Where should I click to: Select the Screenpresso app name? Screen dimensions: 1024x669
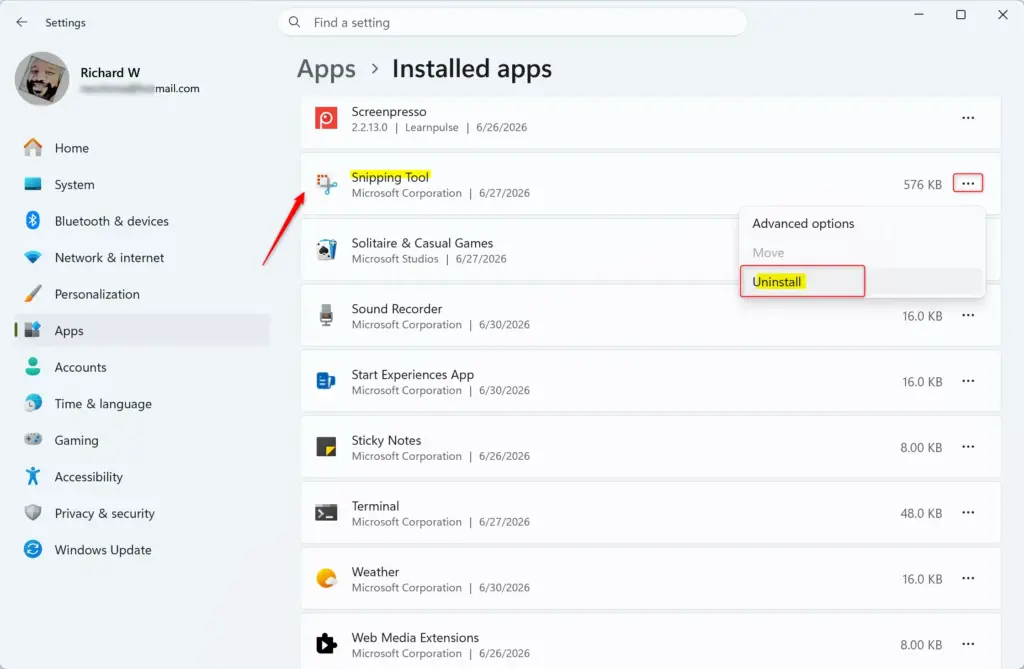[x=389, y=112]
